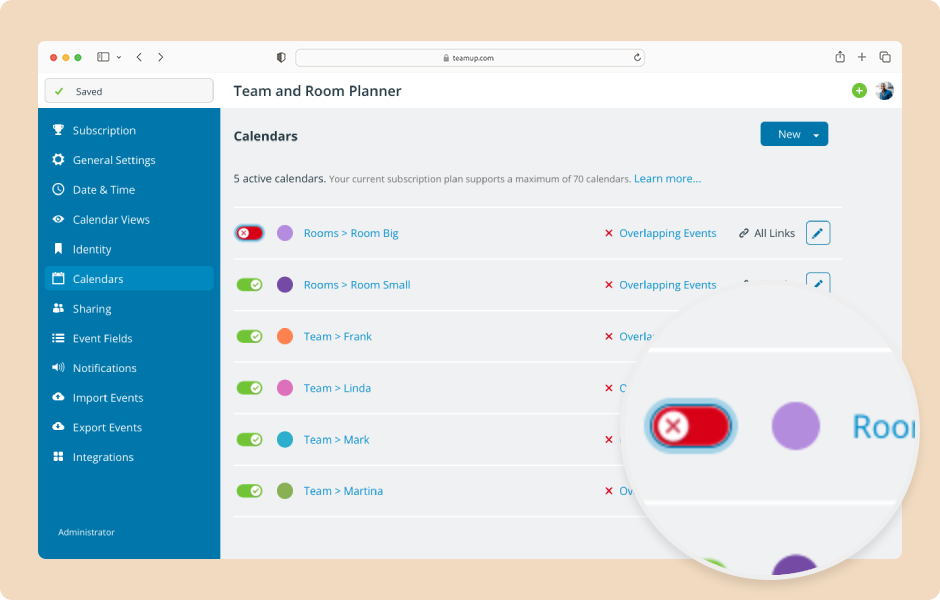Viewport: 940px width, 600px height.
Task: Open Sharing in the sidebar
Action: (92, 309)
